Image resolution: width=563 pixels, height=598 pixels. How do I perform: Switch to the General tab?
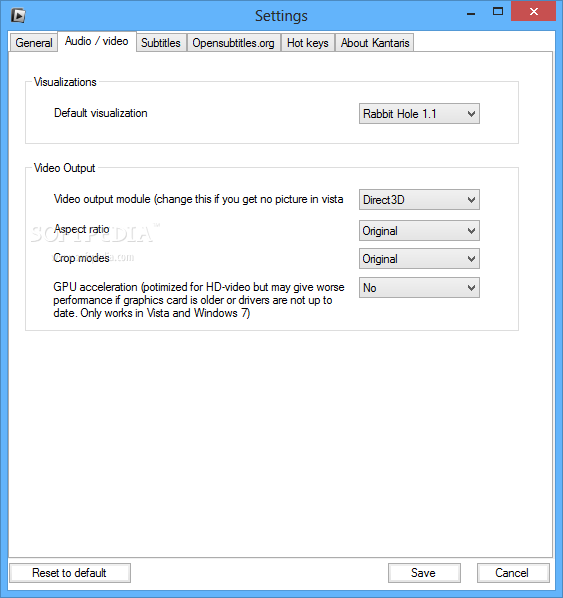34,43
